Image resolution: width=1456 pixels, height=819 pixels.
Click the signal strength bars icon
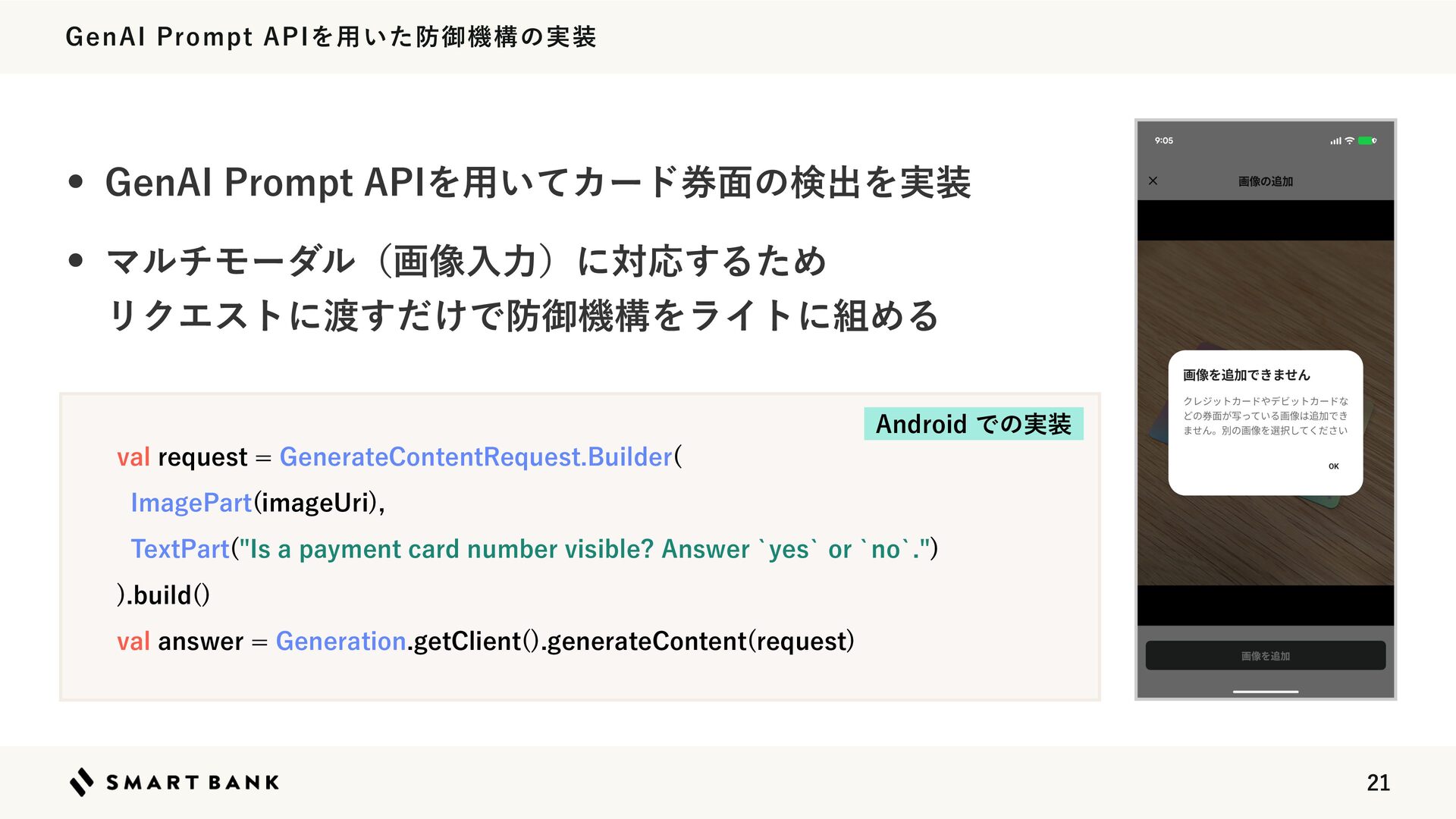click(1335, 140)
